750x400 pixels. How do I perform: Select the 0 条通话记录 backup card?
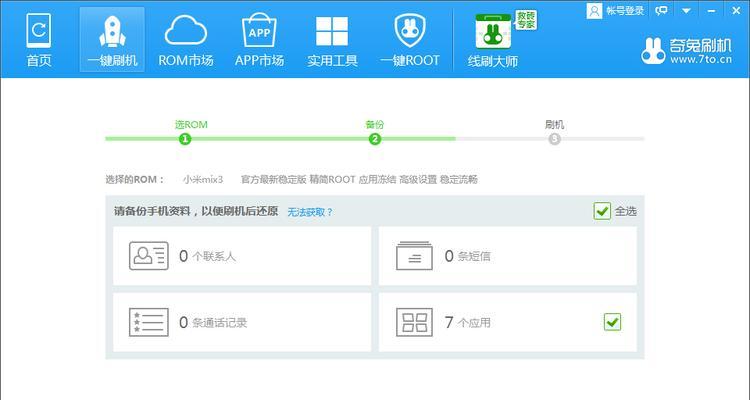click(x=242, y=322)
